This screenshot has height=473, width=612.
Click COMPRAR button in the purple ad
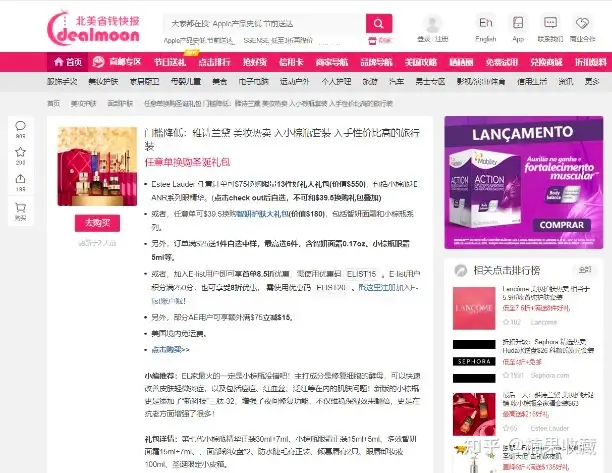[562, 225]
